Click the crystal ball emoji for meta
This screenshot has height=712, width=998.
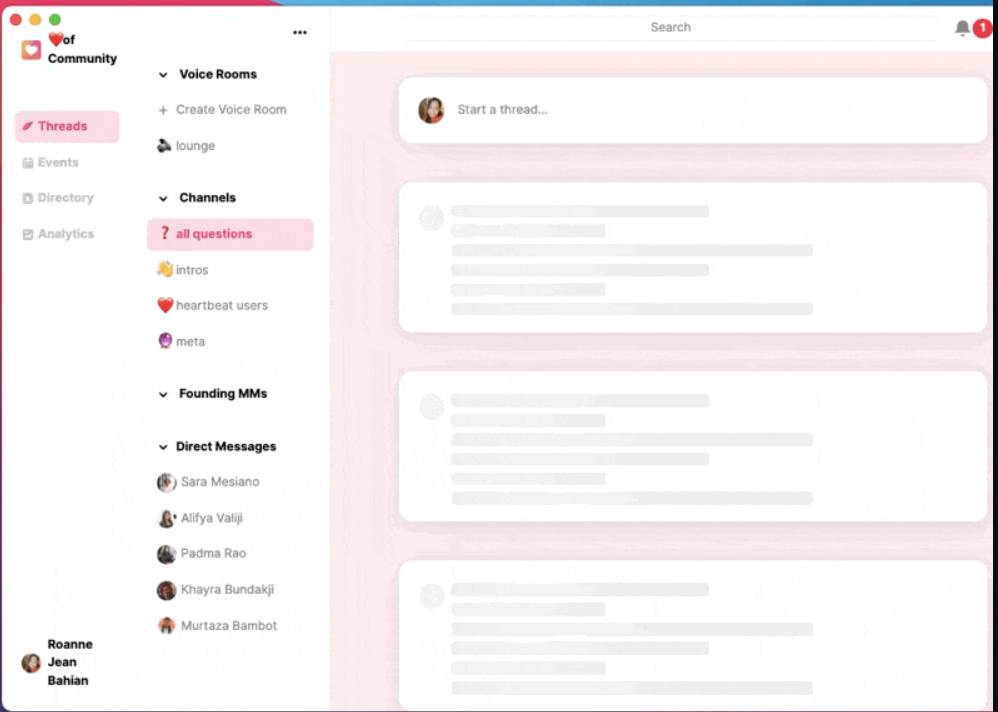[x=165, y=341]
